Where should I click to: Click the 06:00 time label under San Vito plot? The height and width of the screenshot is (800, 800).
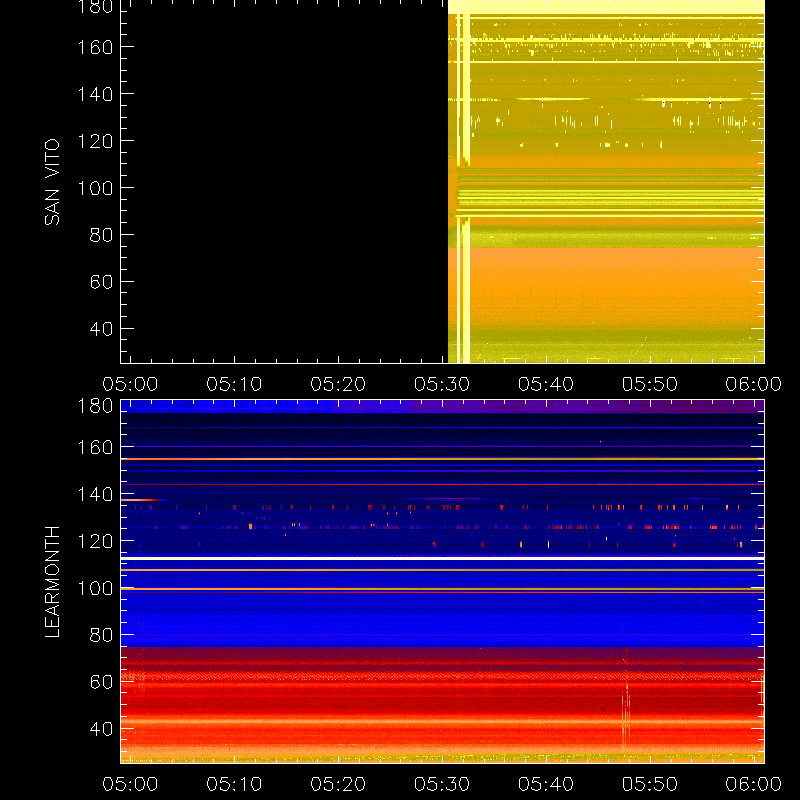click(x=754, y=384)
